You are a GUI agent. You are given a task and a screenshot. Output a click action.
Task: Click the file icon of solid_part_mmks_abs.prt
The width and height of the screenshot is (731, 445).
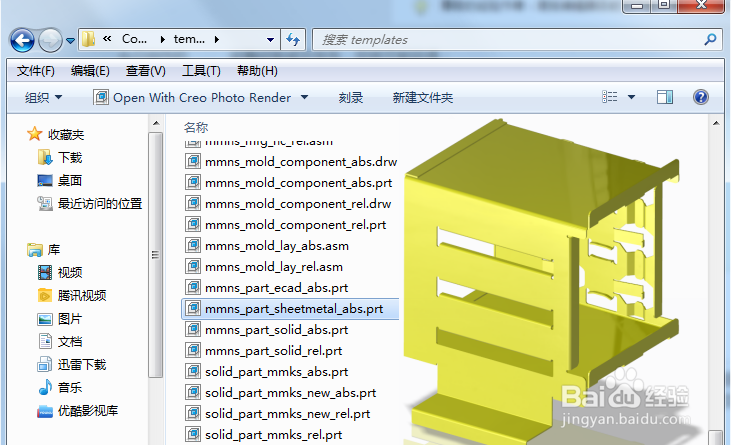click(193, 371)
